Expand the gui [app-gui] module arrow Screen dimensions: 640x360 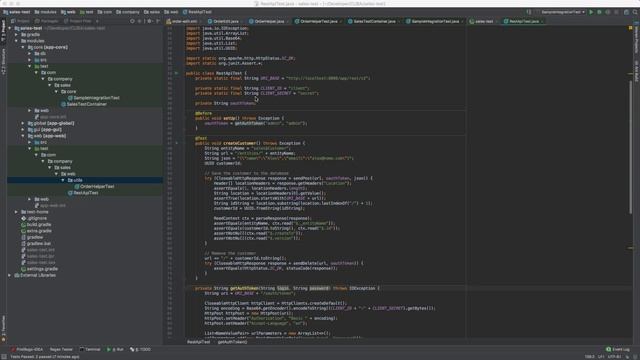tap(23, 129)
